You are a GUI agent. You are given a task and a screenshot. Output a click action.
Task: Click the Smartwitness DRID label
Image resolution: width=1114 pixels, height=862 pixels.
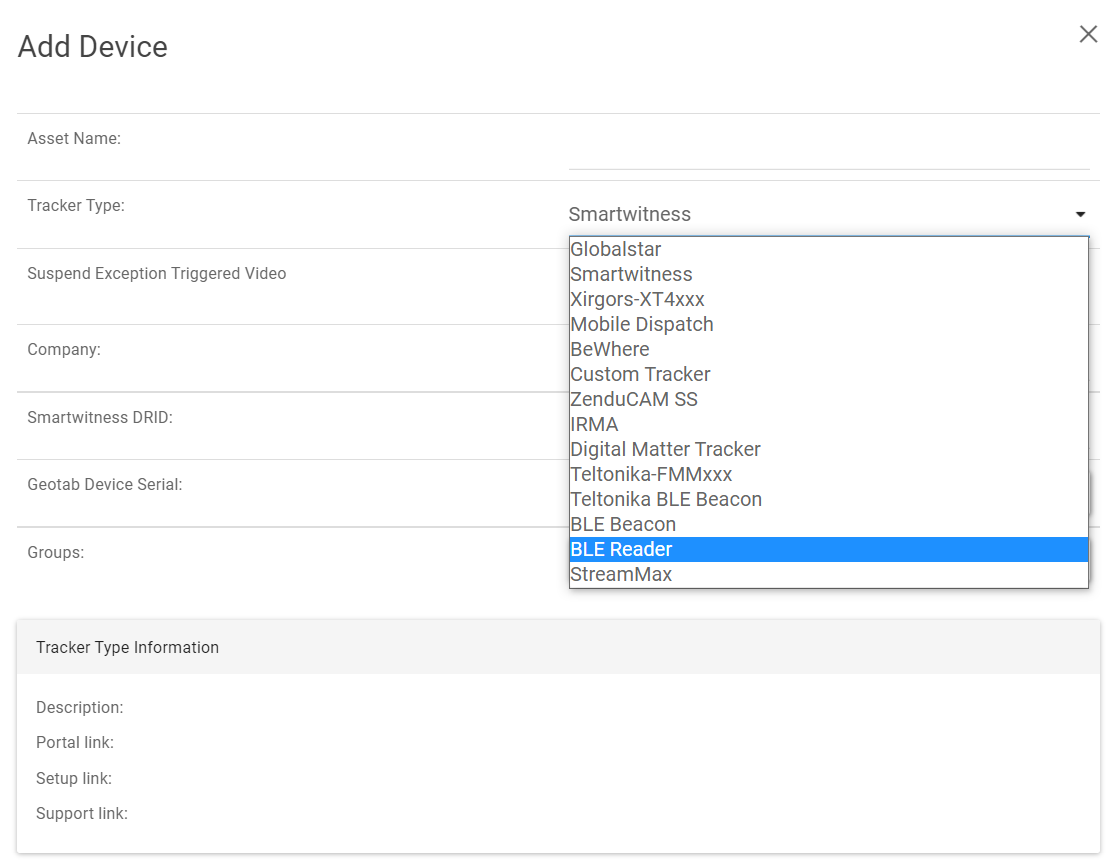(99, 417)
